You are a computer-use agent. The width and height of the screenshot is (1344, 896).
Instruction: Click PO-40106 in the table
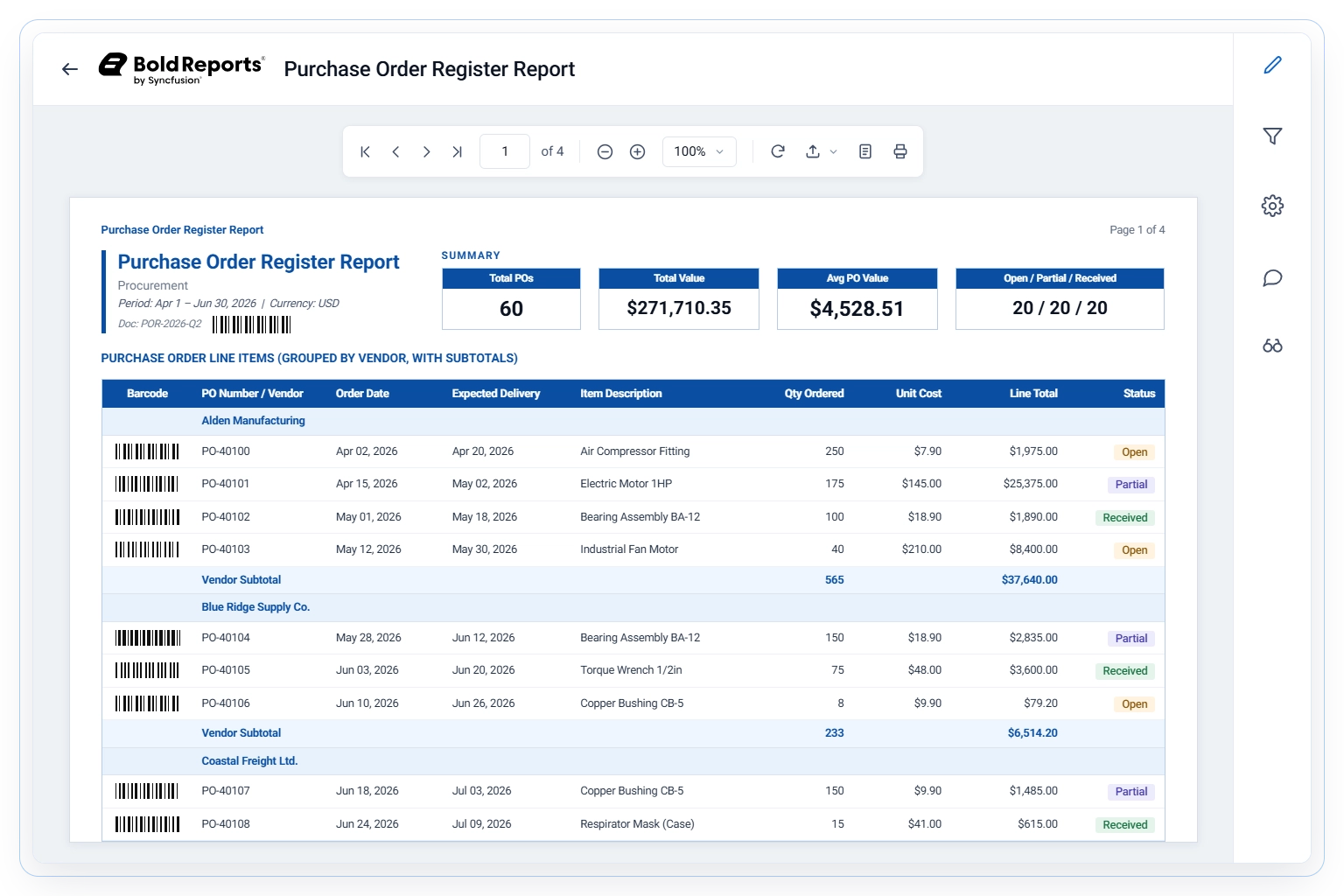pos(226,703)
